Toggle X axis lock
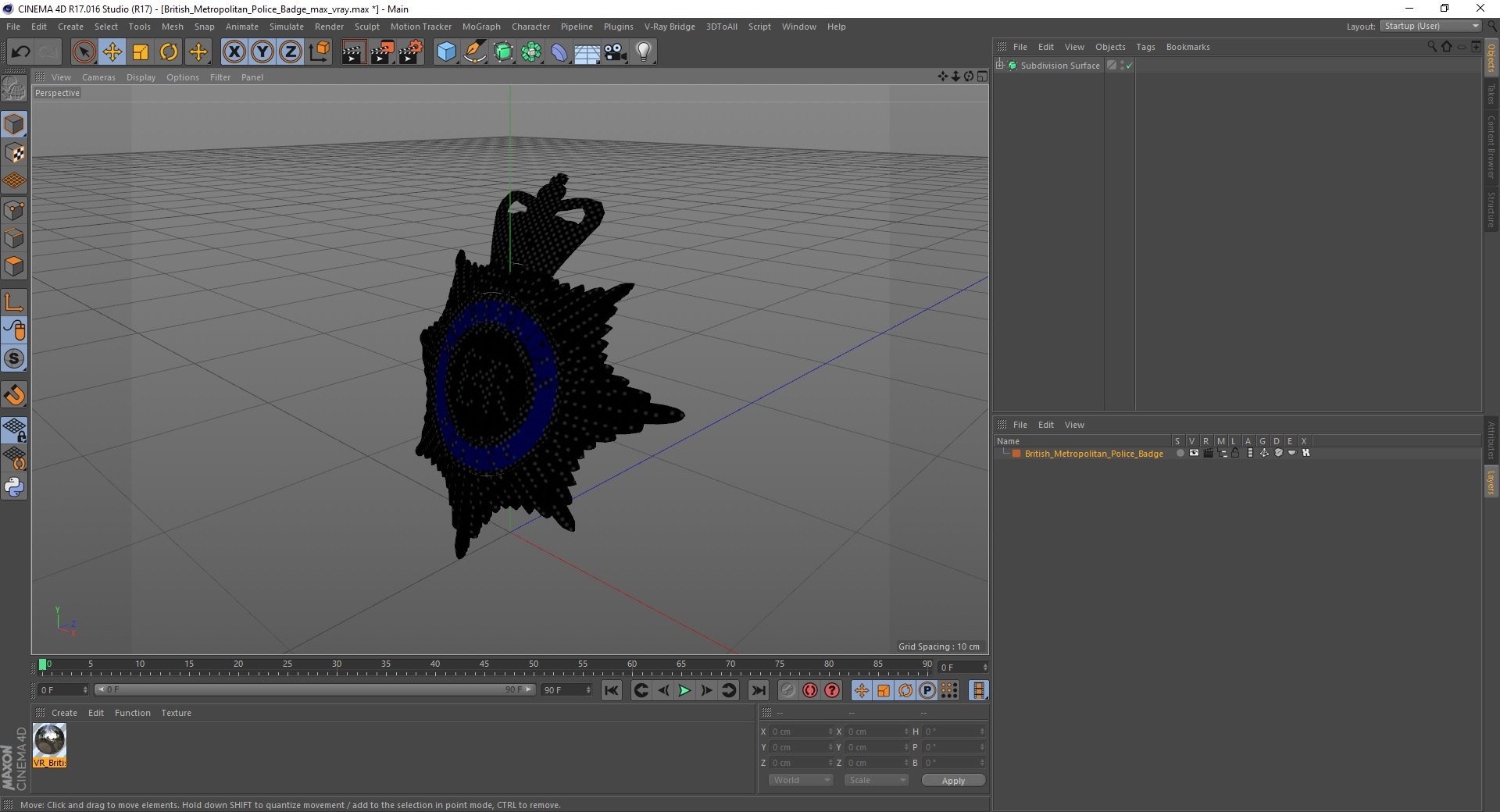Viewport: 1500px width, 812px height. 234,52
